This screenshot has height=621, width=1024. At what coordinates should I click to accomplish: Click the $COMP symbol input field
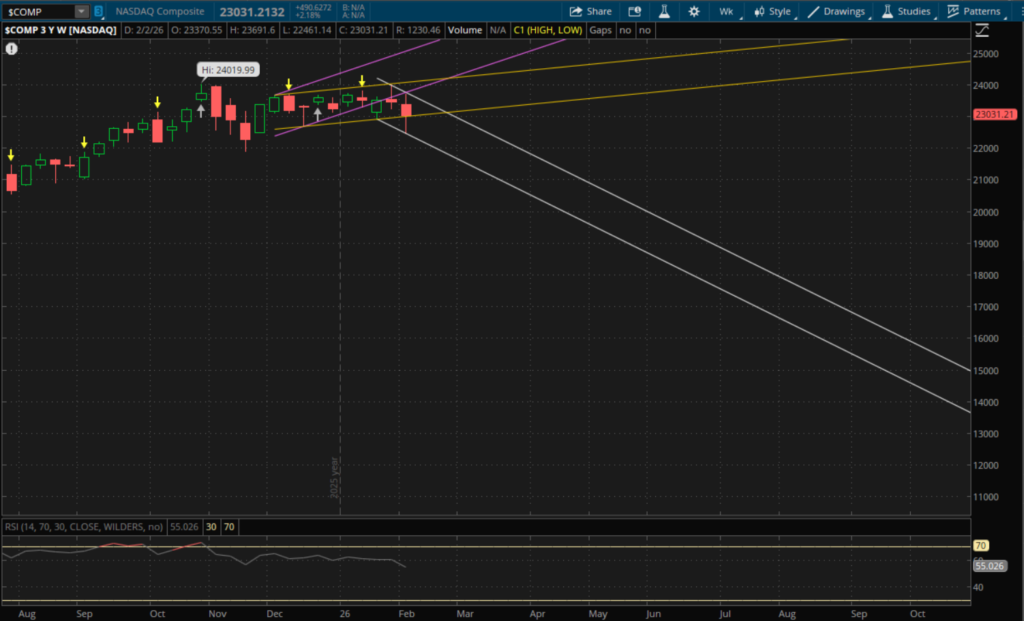pos(38,11)
